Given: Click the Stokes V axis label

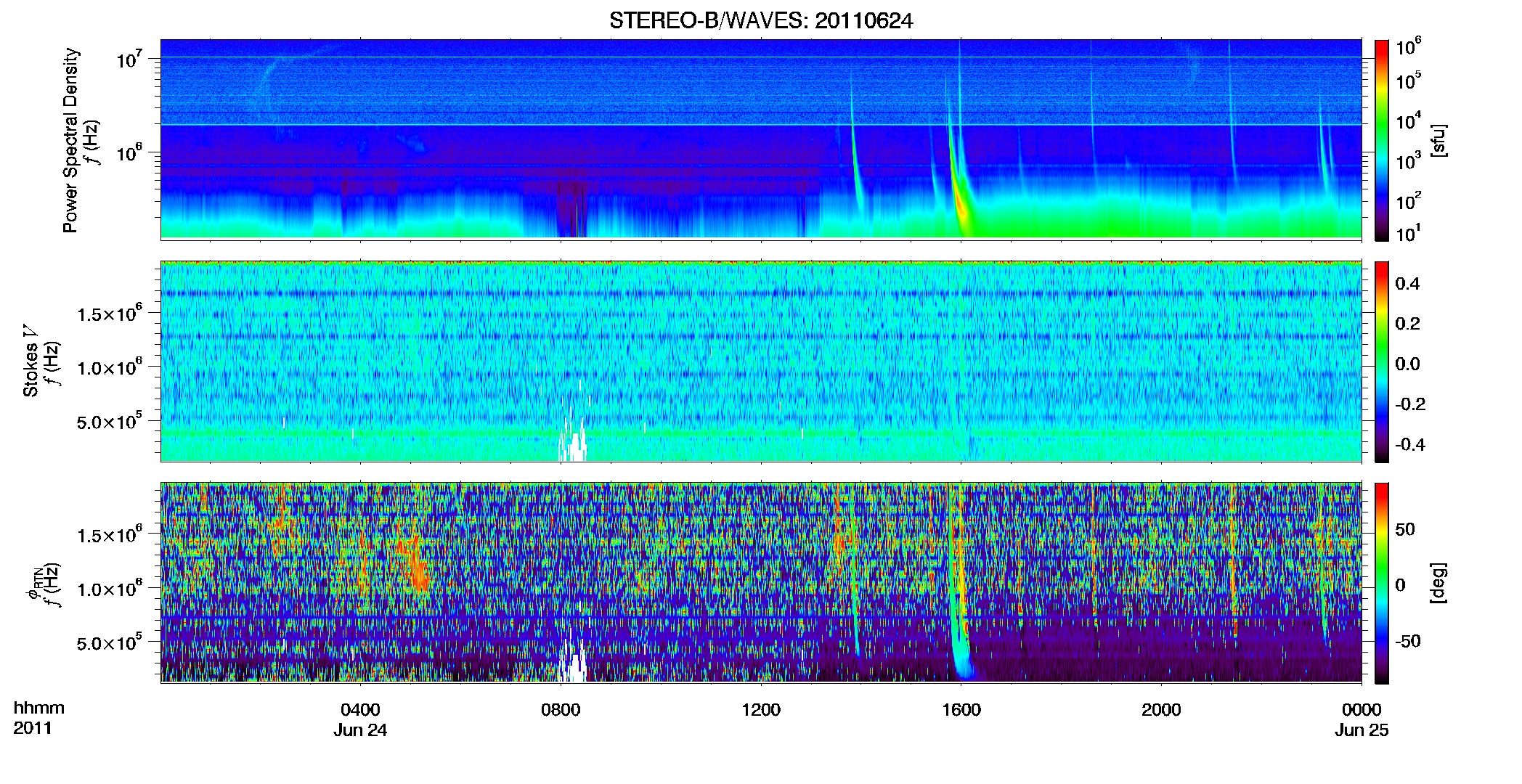Looking at the screenshot, I should (30, 361).
